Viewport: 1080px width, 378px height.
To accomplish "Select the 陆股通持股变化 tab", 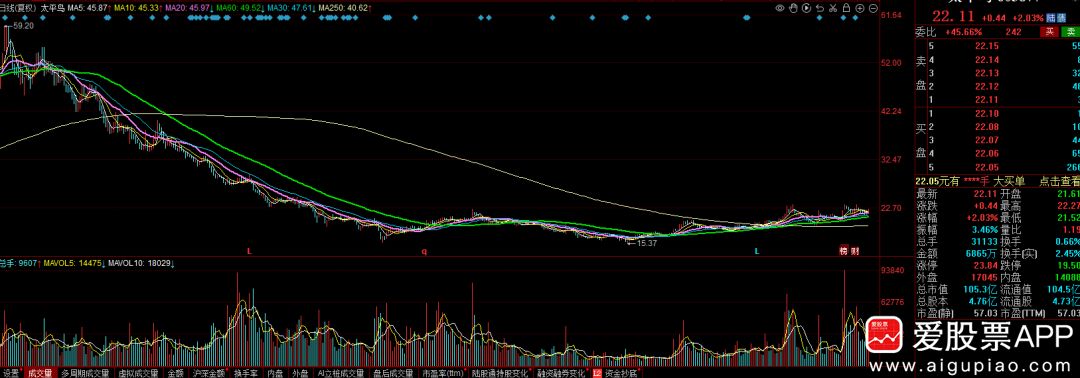I will click(x=500, y=373).
